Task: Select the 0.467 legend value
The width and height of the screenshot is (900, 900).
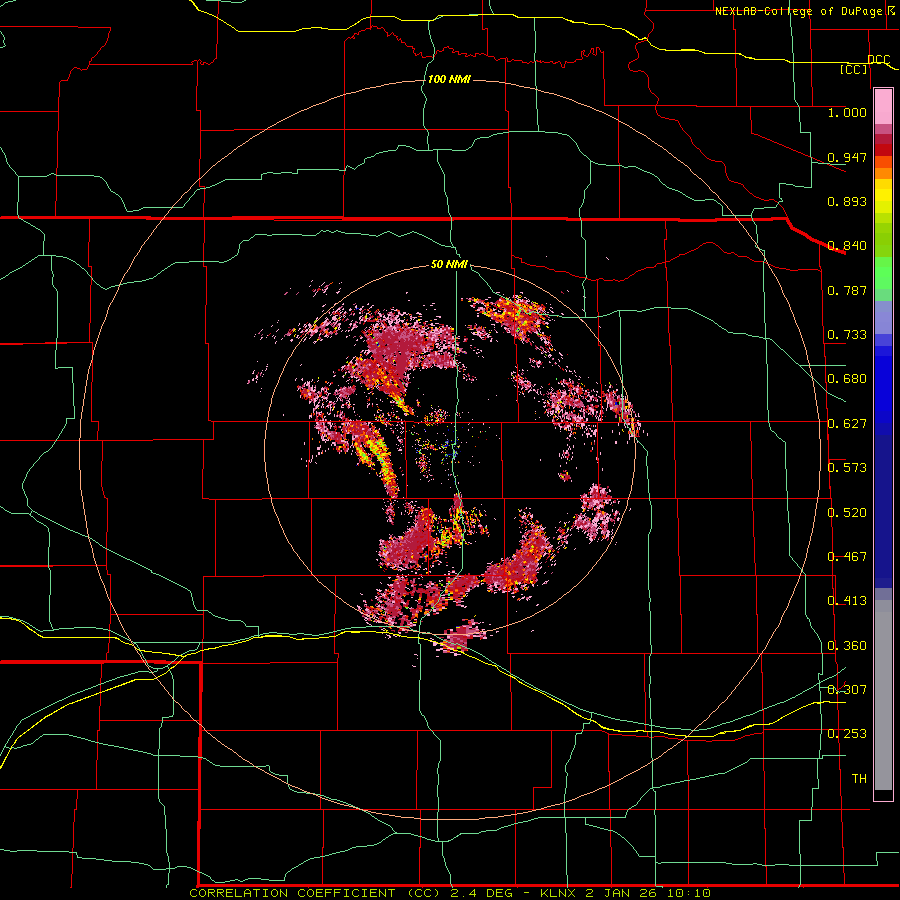Action: coord(847,556)
